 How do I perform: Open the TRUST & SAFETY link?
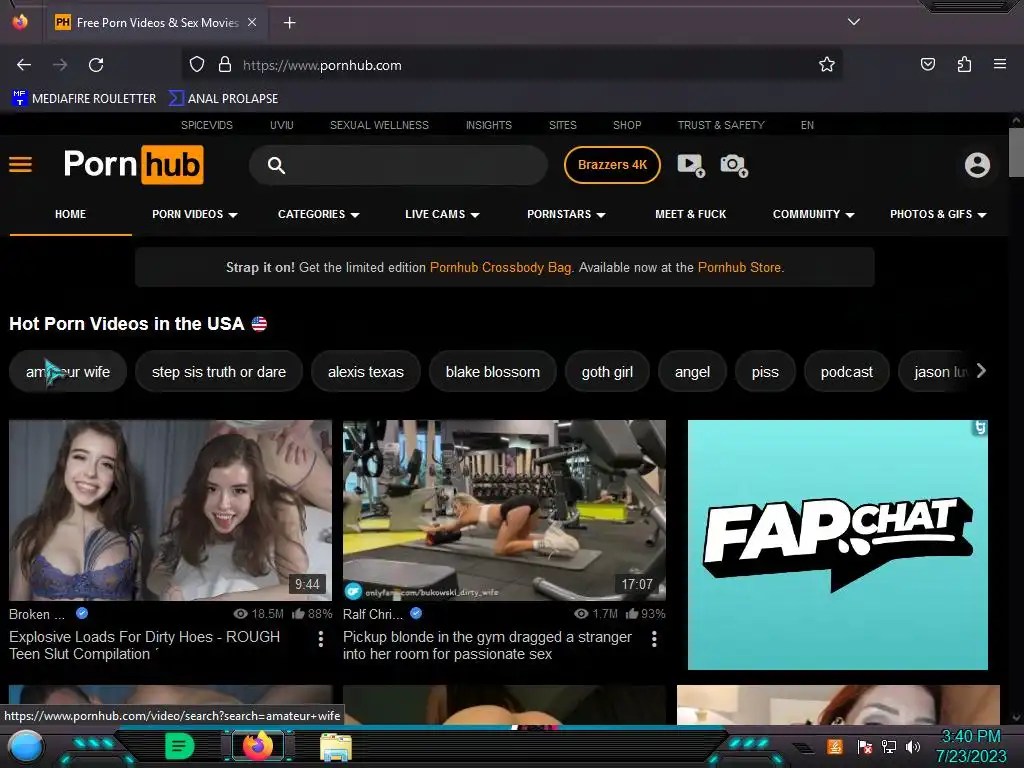pyautogui.click(x=721, y=125)
